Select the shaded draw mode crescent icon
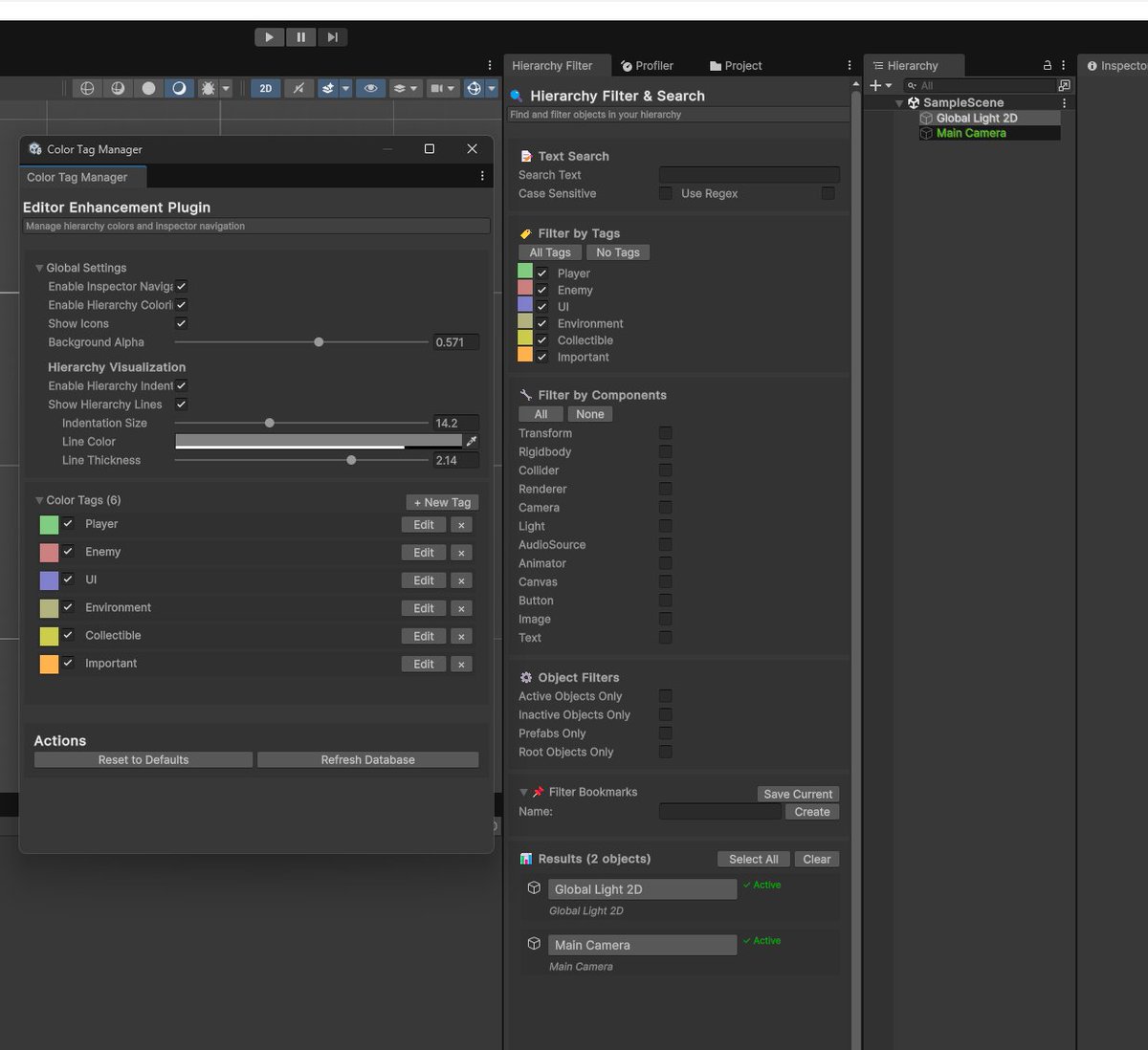The width and height of the screenshot is (1148, 1050). click(179, 88)
